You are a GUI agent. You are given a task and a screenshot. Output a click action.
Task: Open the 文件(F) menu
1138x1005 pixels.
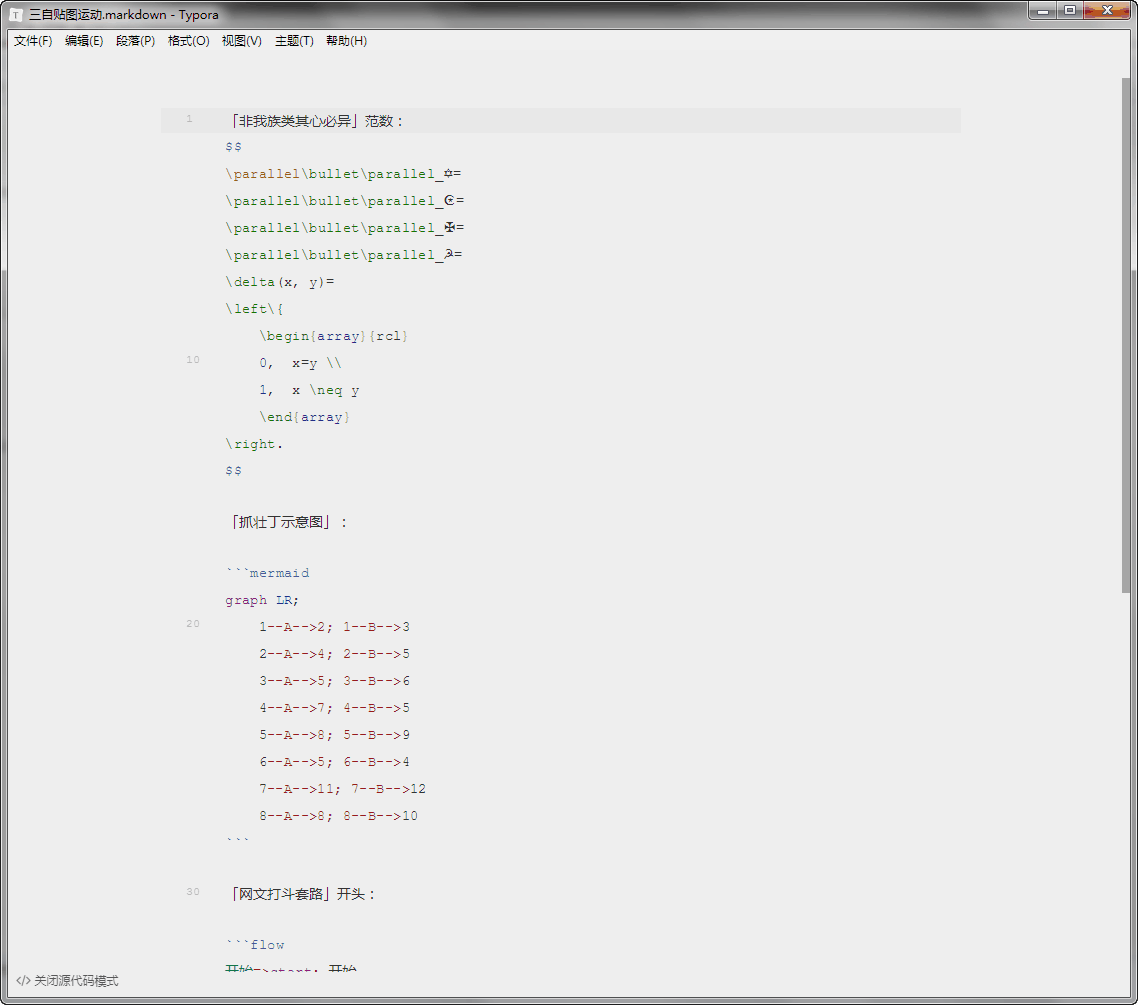[x=33, y=41]
